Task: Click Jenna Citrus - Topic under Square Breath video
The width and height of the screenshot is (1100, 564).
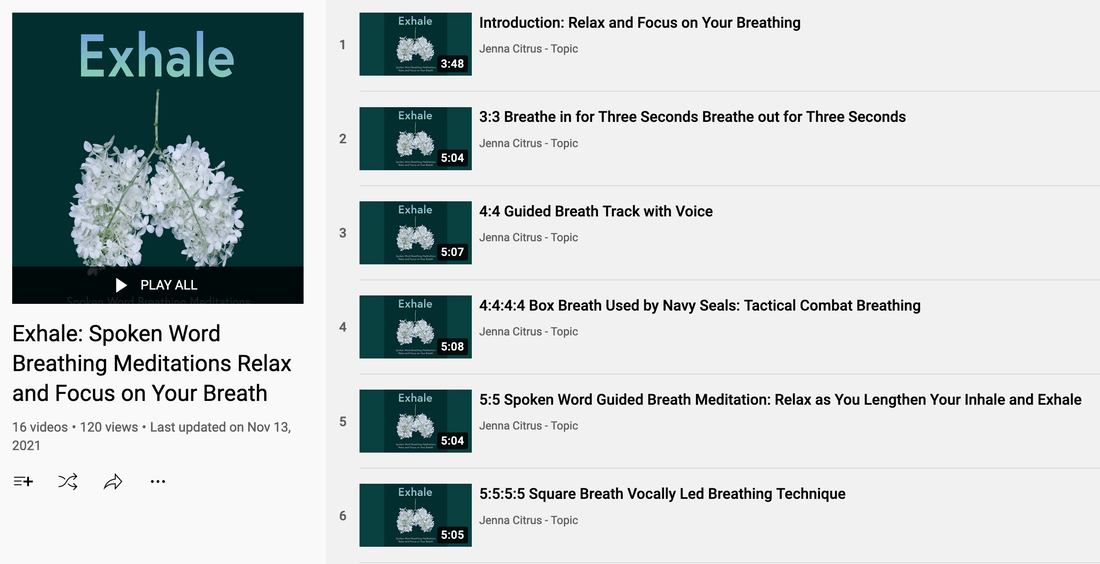Action: click(x=528, y=520)
